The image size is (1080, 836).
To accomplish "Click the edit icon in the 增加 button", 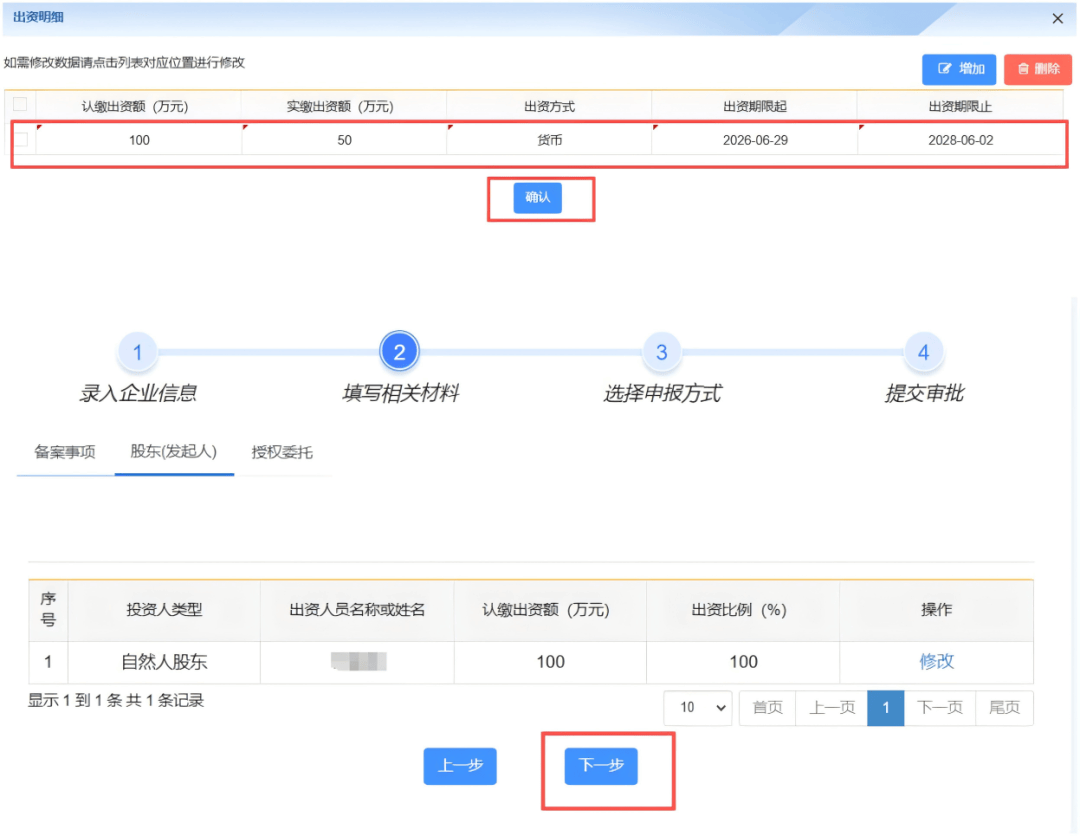I will click(x=944, y=69).
